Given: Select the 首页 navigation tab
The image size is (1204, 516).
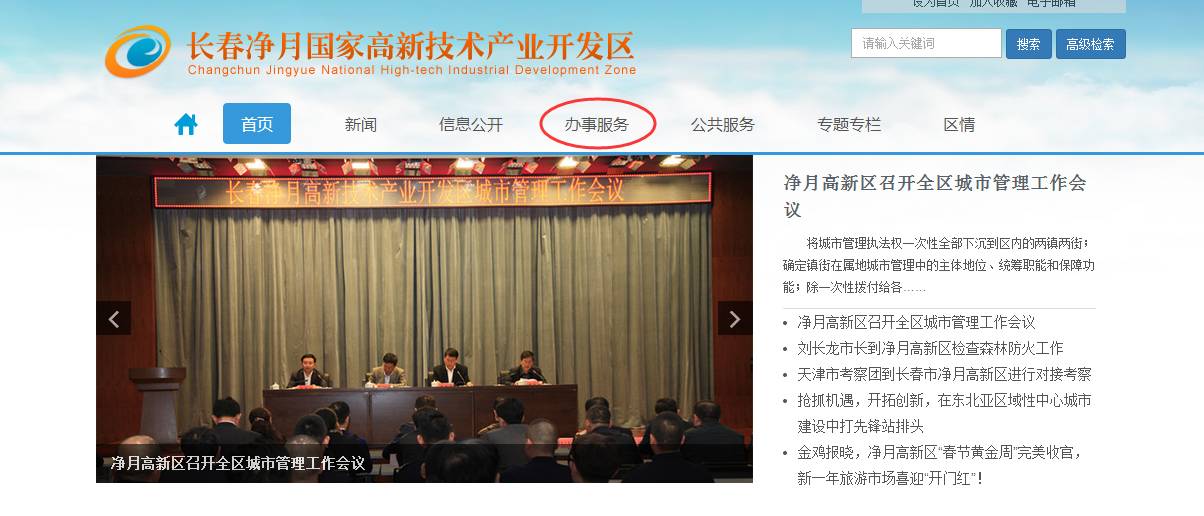Looking at the screenshot, I should click(x=257, y=124).
